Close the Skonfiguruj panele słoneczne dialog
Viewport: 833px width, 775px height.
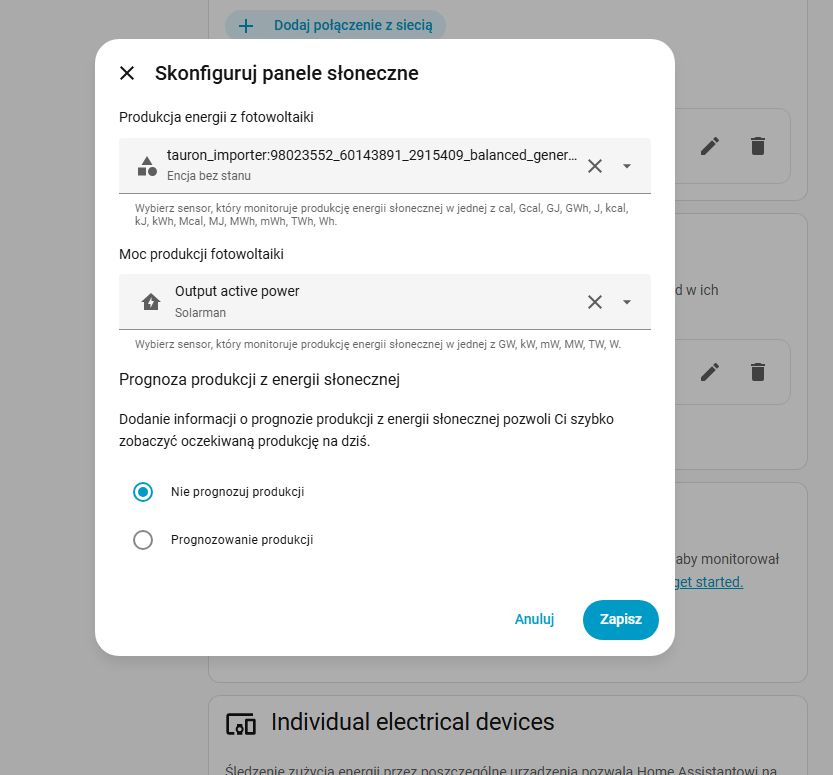[x=127, y=73]
